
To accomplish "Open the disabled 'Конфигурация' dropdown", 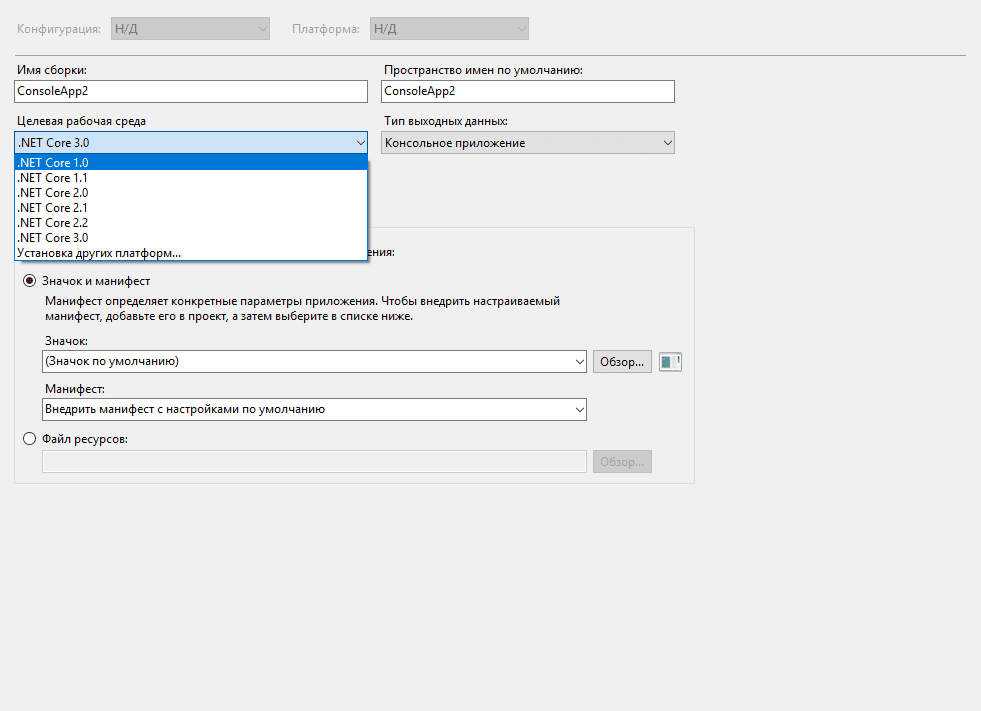I will click(190, 29).
